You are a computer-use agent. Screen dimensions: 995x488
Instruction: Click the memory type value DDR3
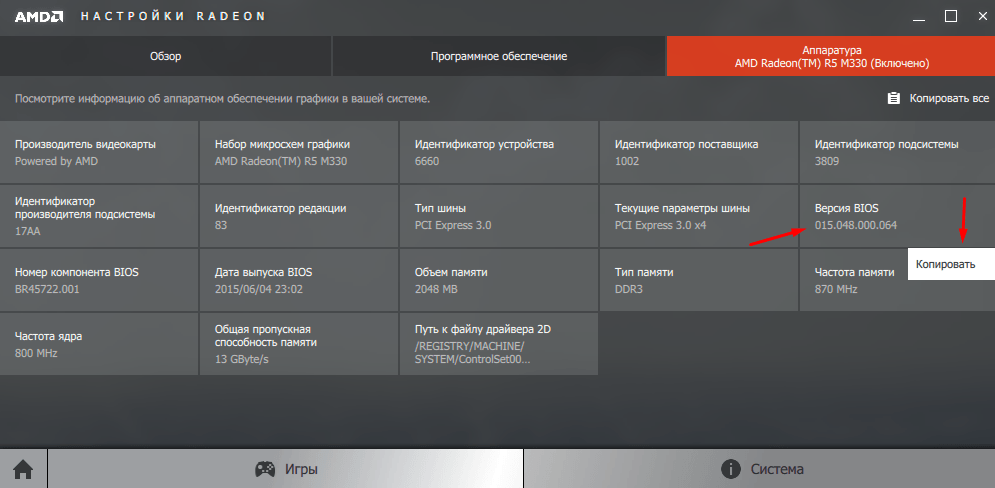tap(629, 289)
